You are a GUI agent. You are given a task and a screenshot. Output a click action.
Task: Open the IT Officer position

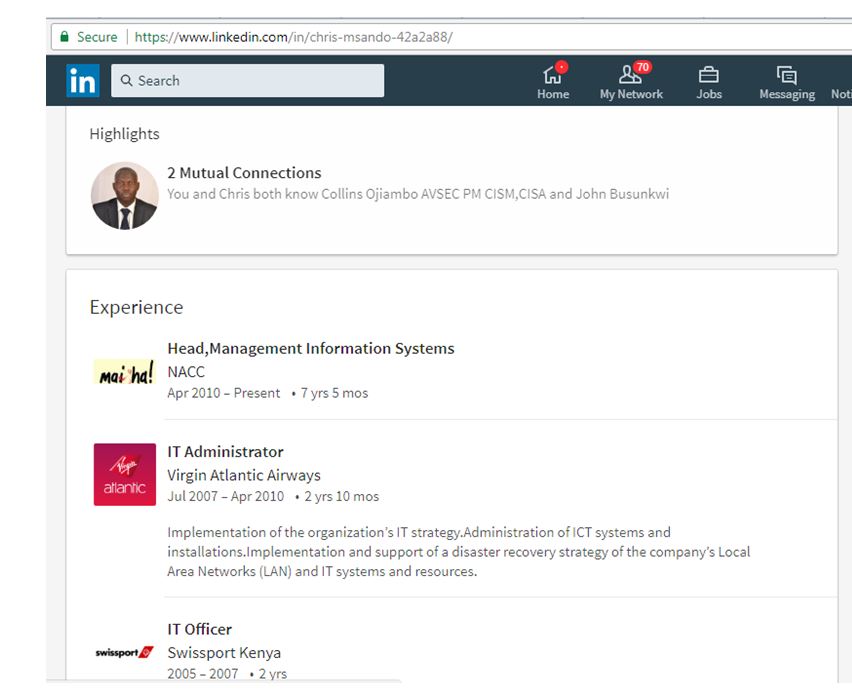199,629
